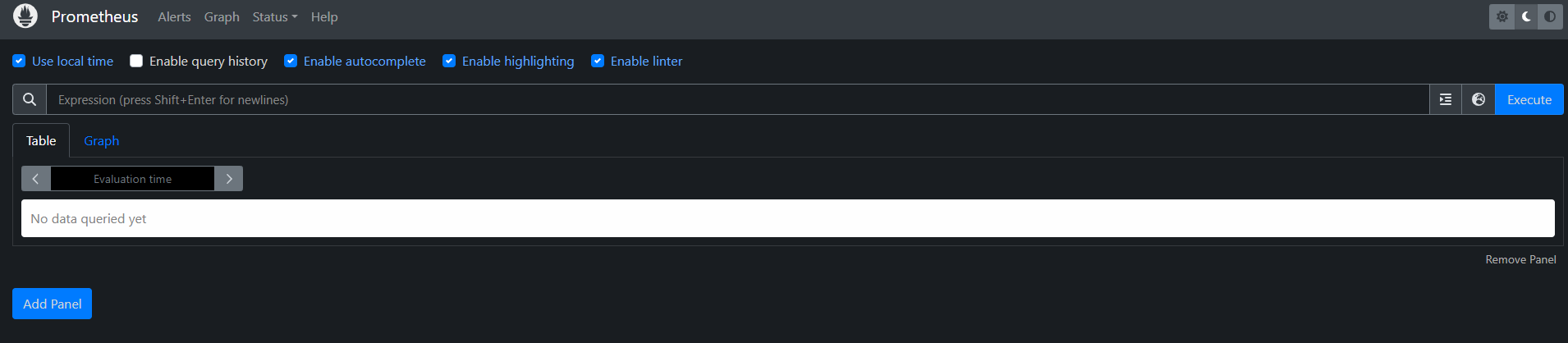Switch to the Graph panel tab
Screen dimensions: 1568x343
[x=101, y=140]
